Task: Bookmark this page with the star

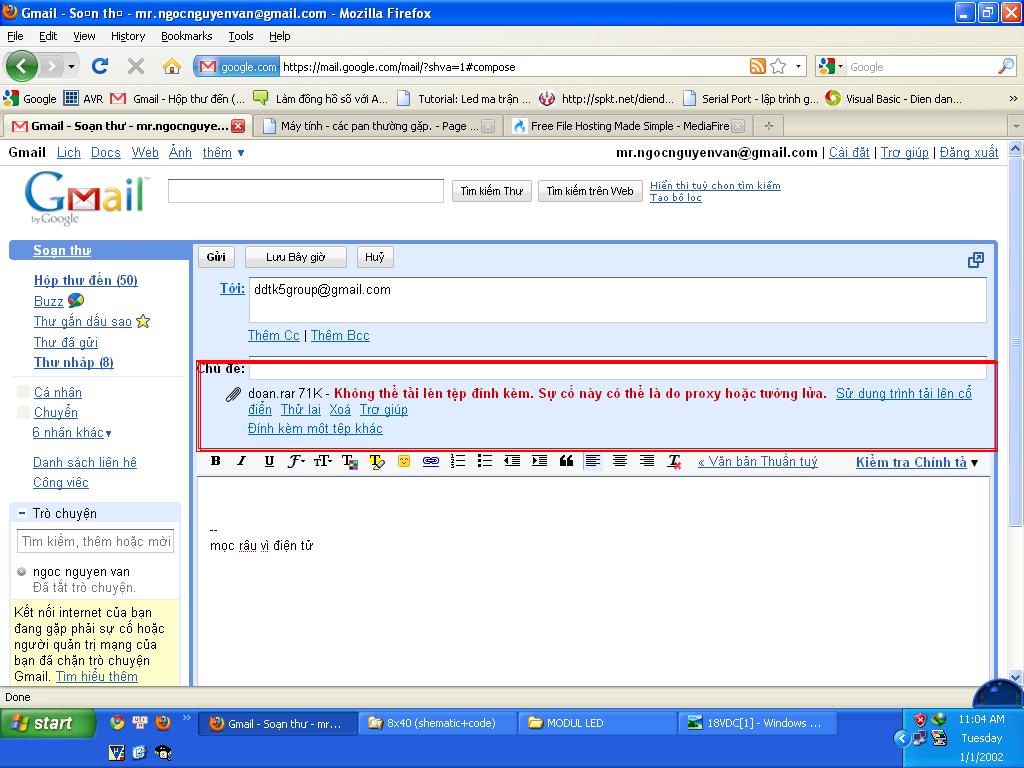Action: point(778,66)
